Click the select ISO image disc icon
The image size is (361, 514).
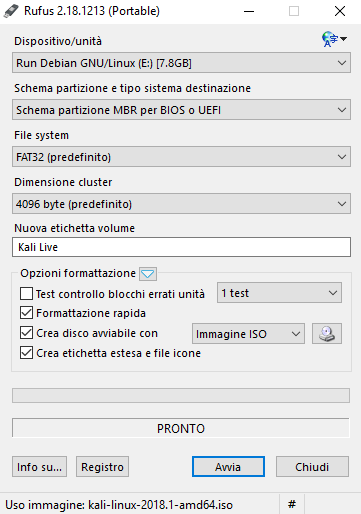pos(327,333)
